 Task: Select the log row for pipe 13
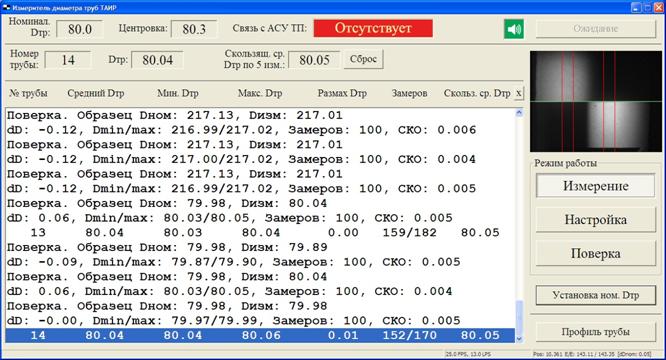[x=260, y=233]
